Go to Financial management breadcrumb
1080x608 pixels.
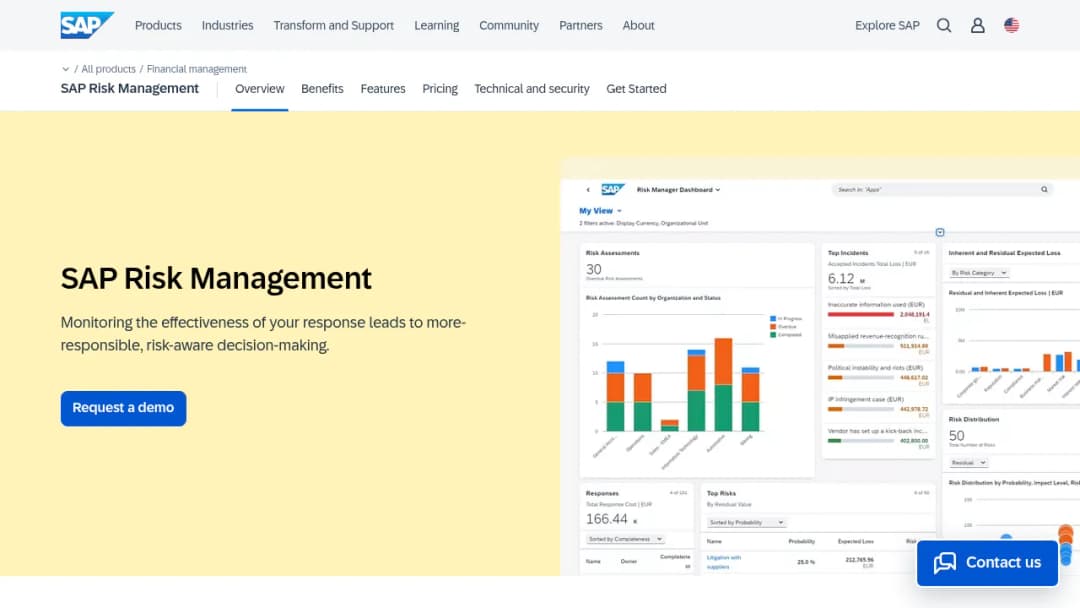(x=196, y=69)
